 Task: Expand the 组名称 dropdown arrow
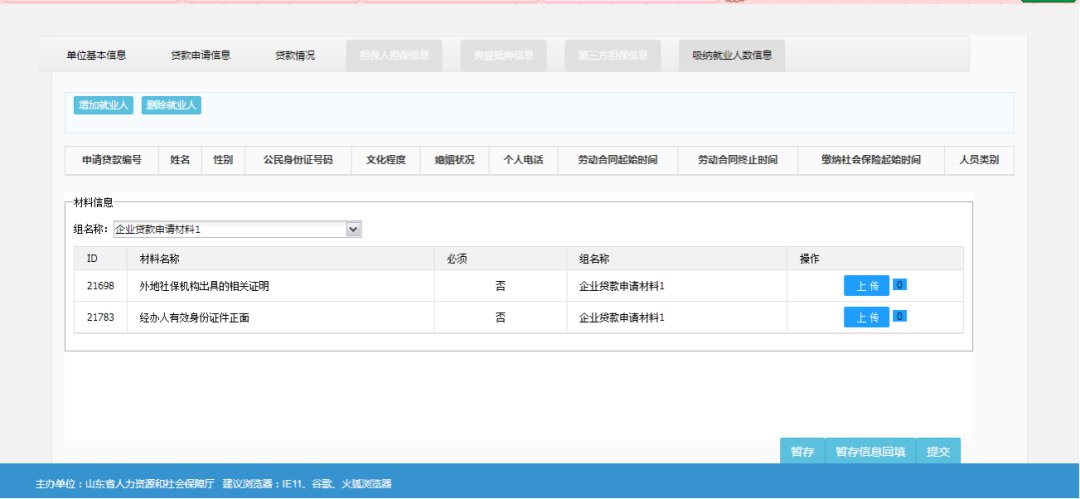tap(353, 229)
